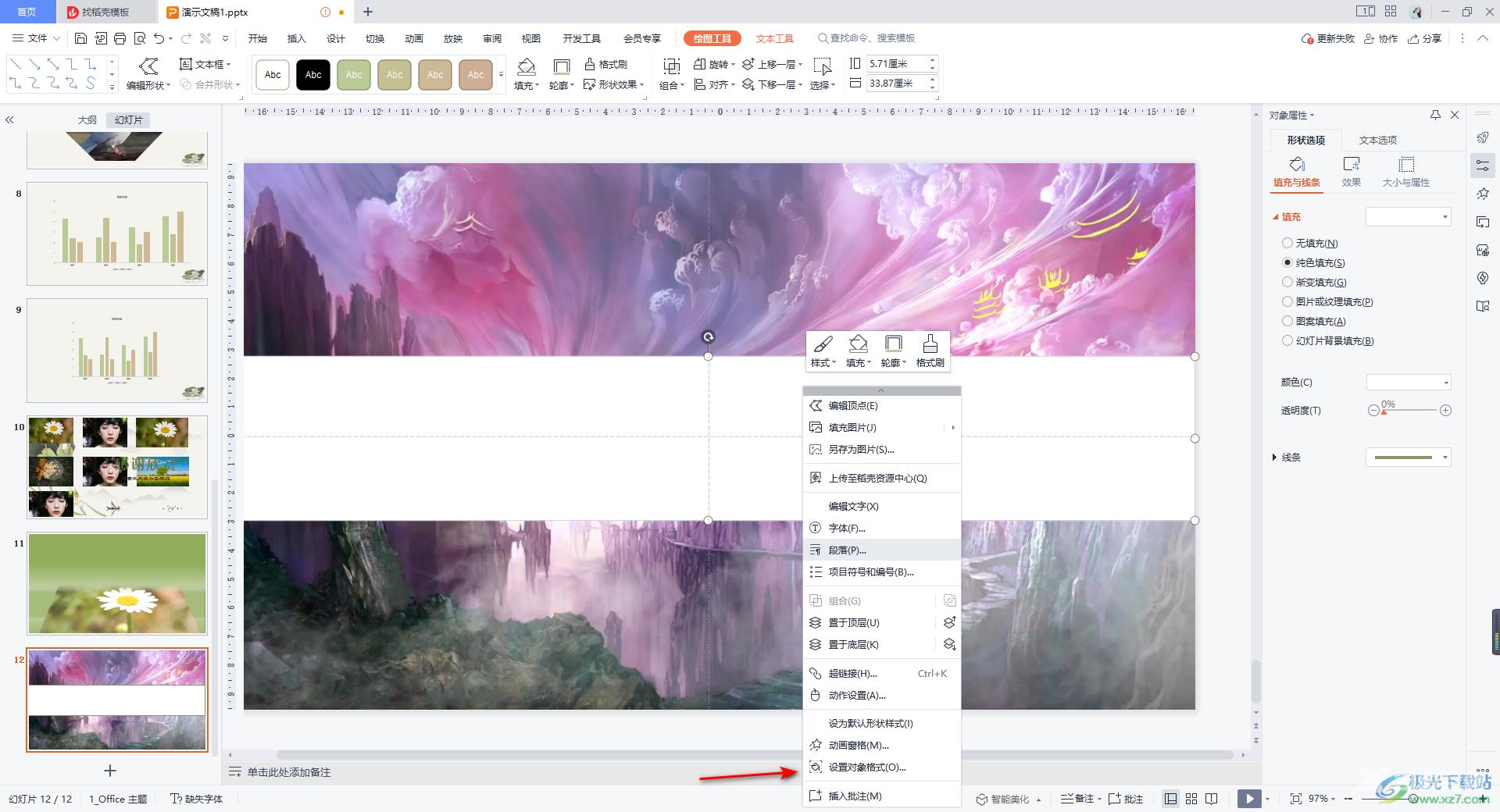Viewport: 1500px width, 812px height.
Task: Pin the Object Properties pane
Action: click(1435, 115)
